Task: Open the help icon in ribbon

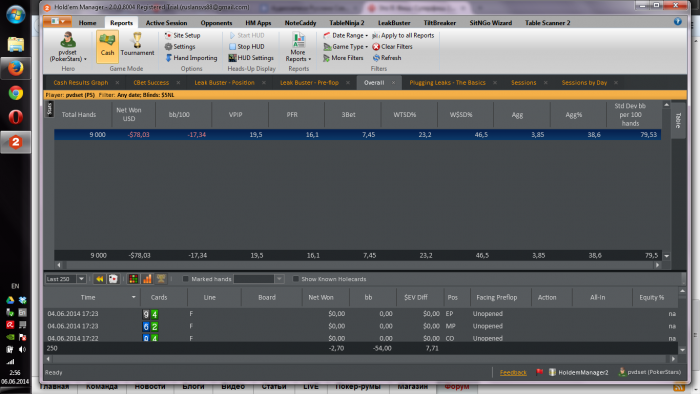Action: pyautogui.click(x=678, y=21)
